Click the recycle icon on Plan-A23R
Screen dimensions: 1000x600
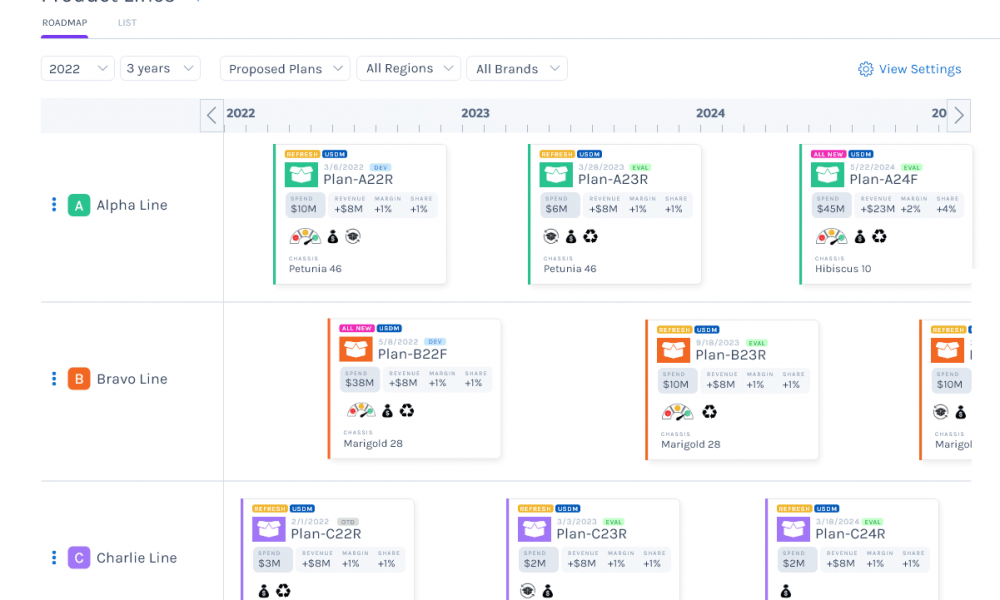[x=591, y=237]
